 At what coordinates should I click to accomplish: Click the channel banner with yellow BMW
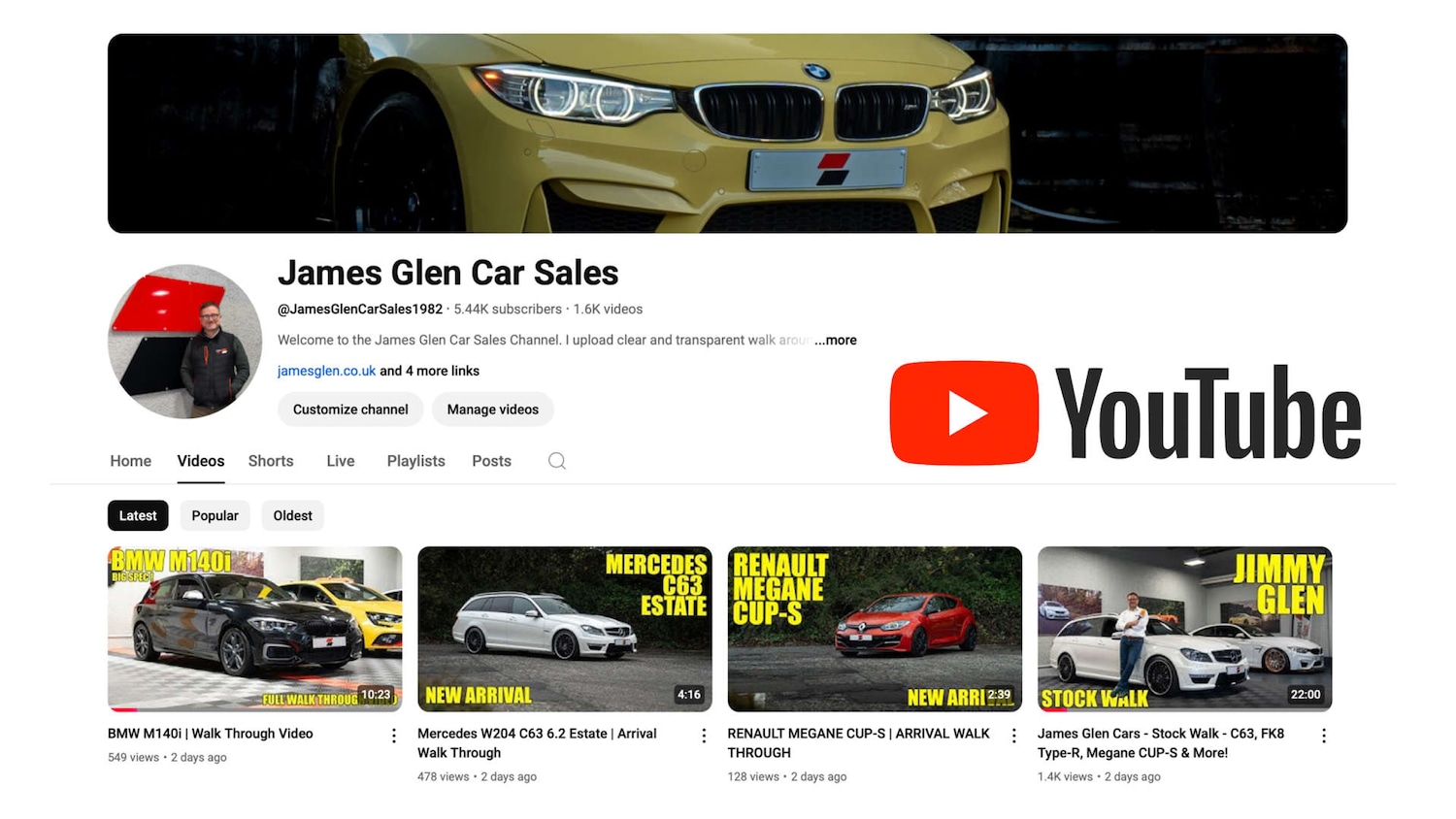coord(728,133)
